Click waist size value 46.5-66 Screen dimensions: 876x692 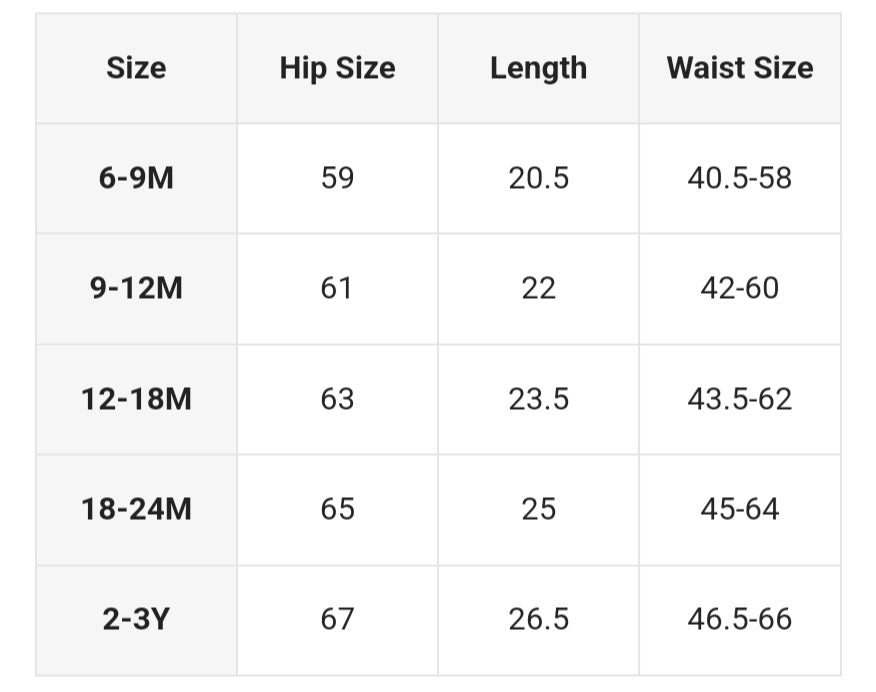(739, 619)
